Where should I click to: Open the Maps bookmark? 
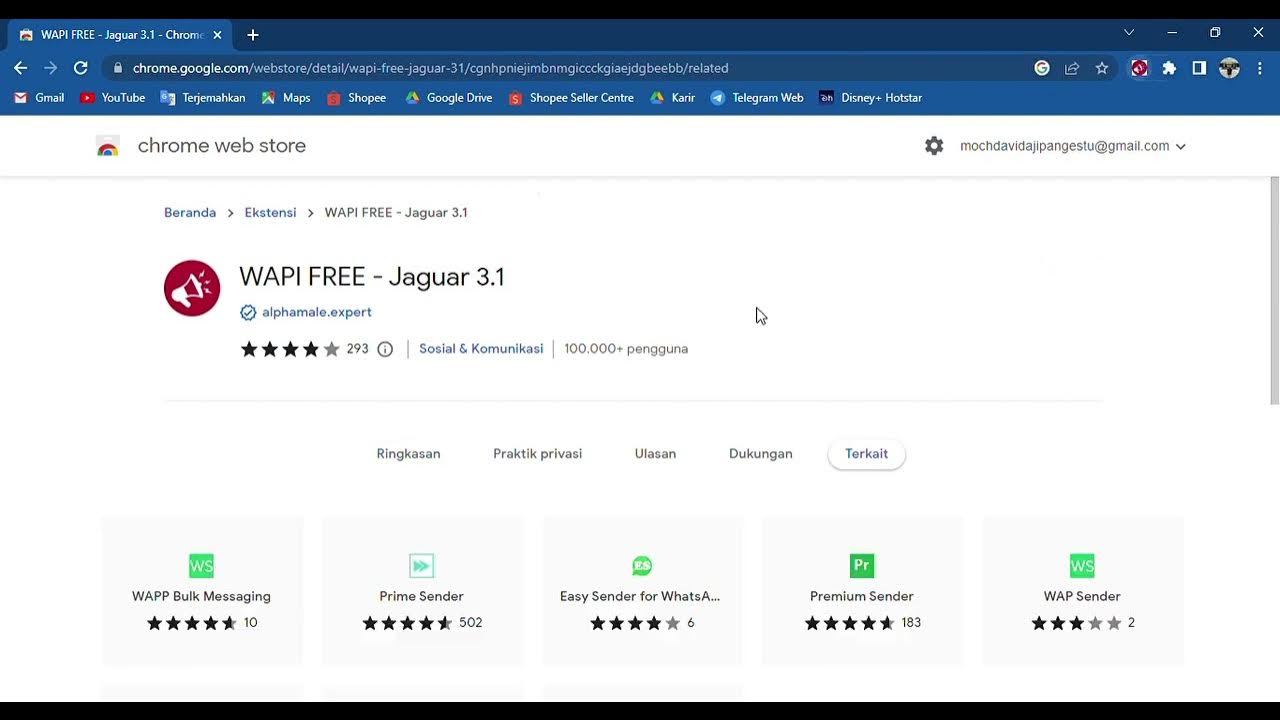[286, 98]
